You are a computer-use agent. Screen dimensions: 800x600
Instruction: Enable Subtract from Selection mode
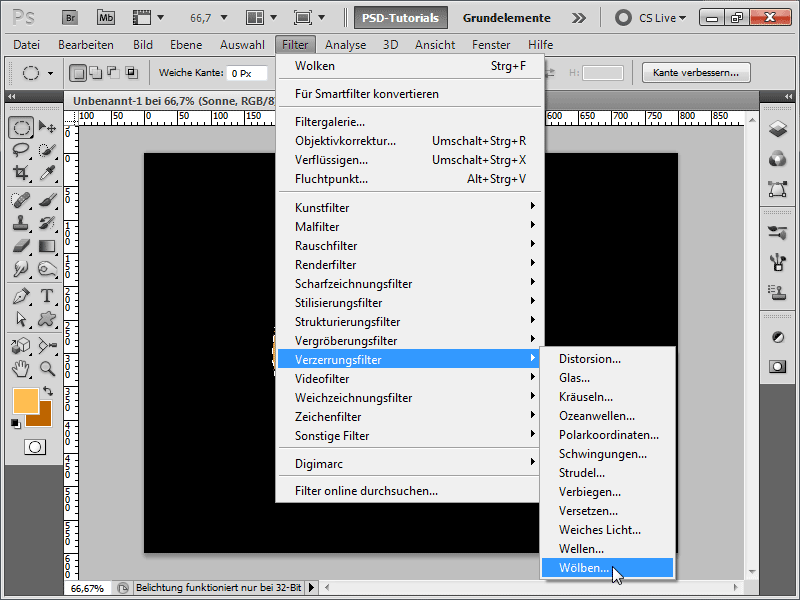coord(113,73)
